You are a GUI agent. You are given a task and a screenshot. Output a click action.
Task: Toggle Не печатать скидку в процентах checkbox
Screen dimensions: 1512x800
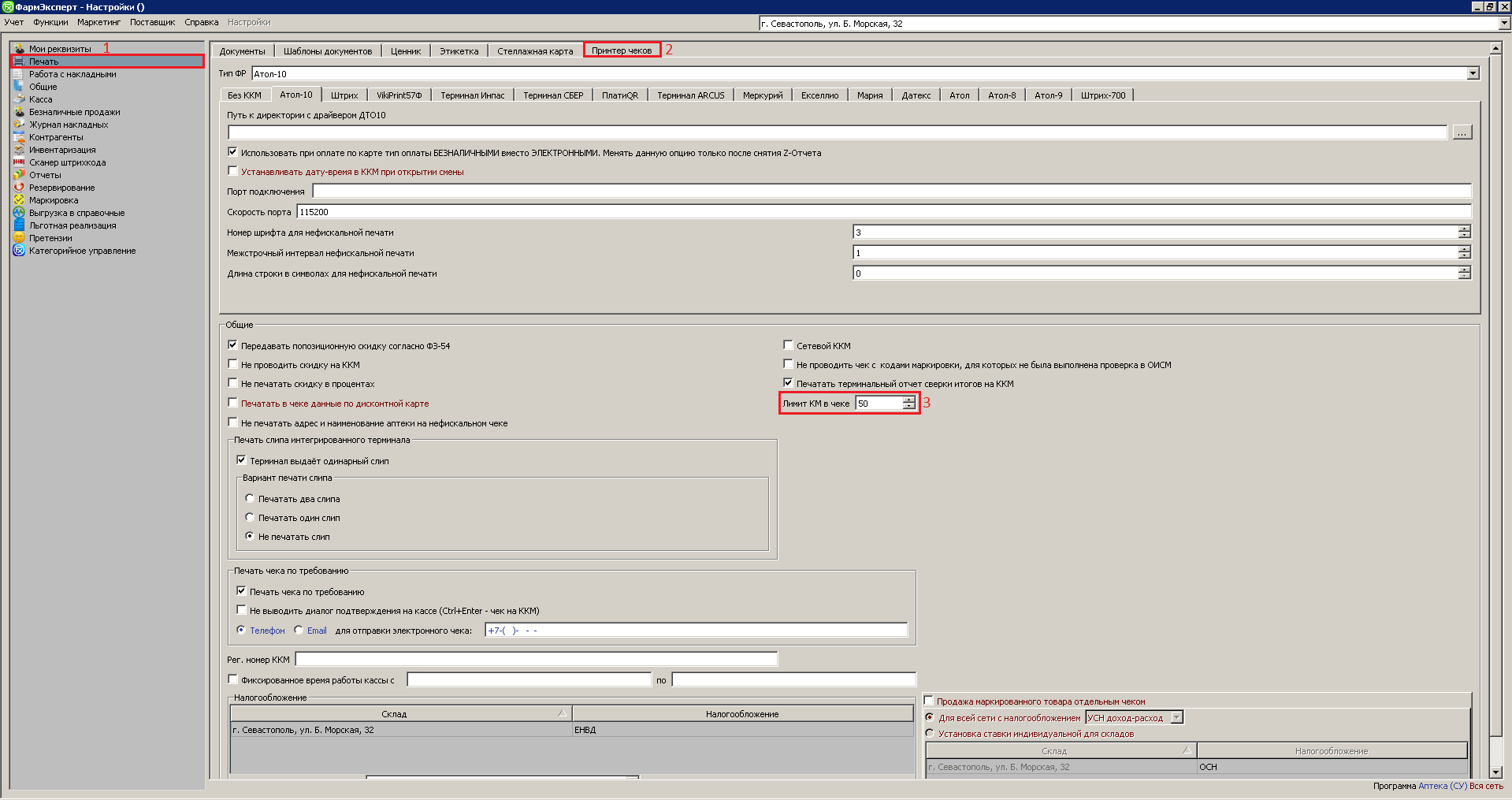232,383
